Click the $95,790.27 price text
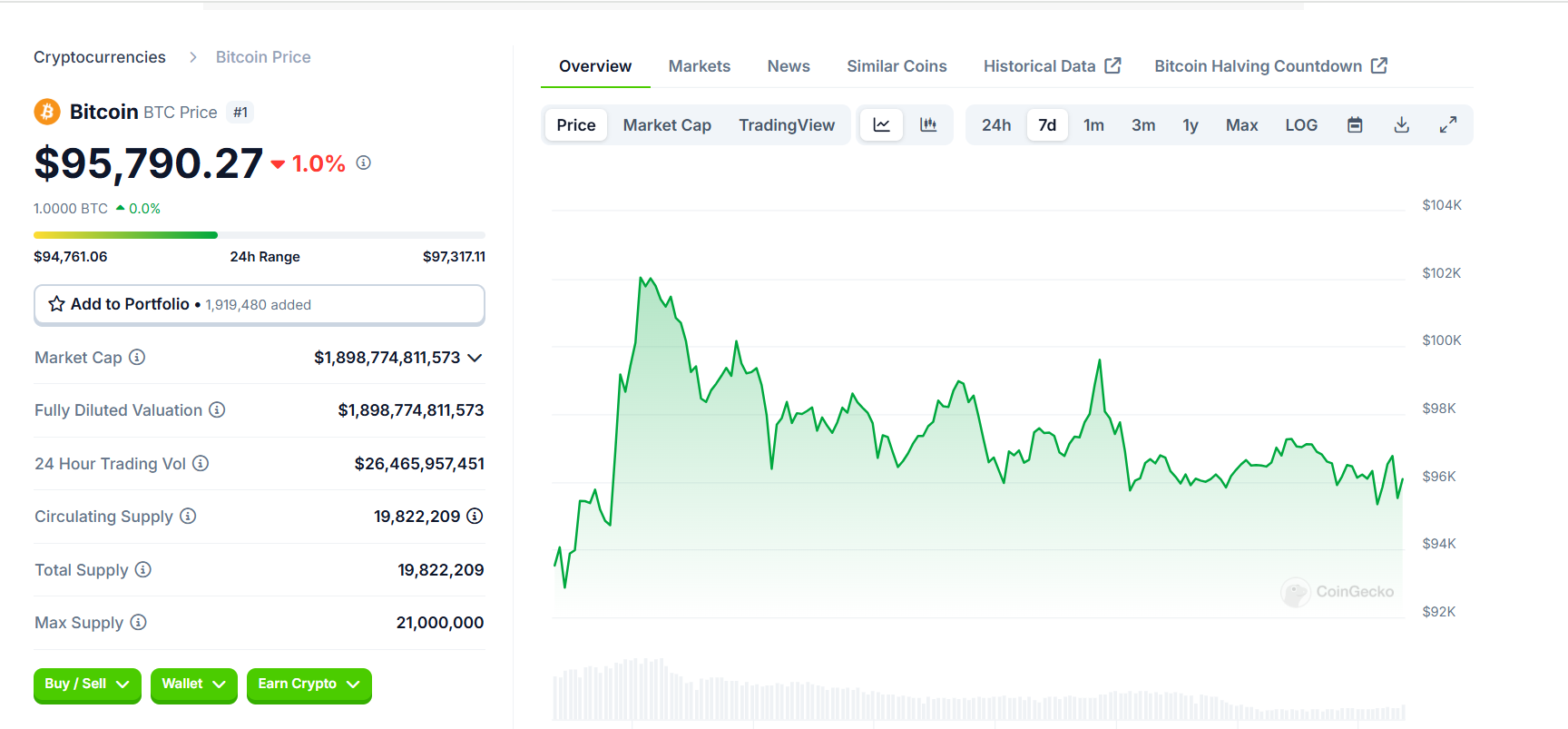 coord(149,163)
